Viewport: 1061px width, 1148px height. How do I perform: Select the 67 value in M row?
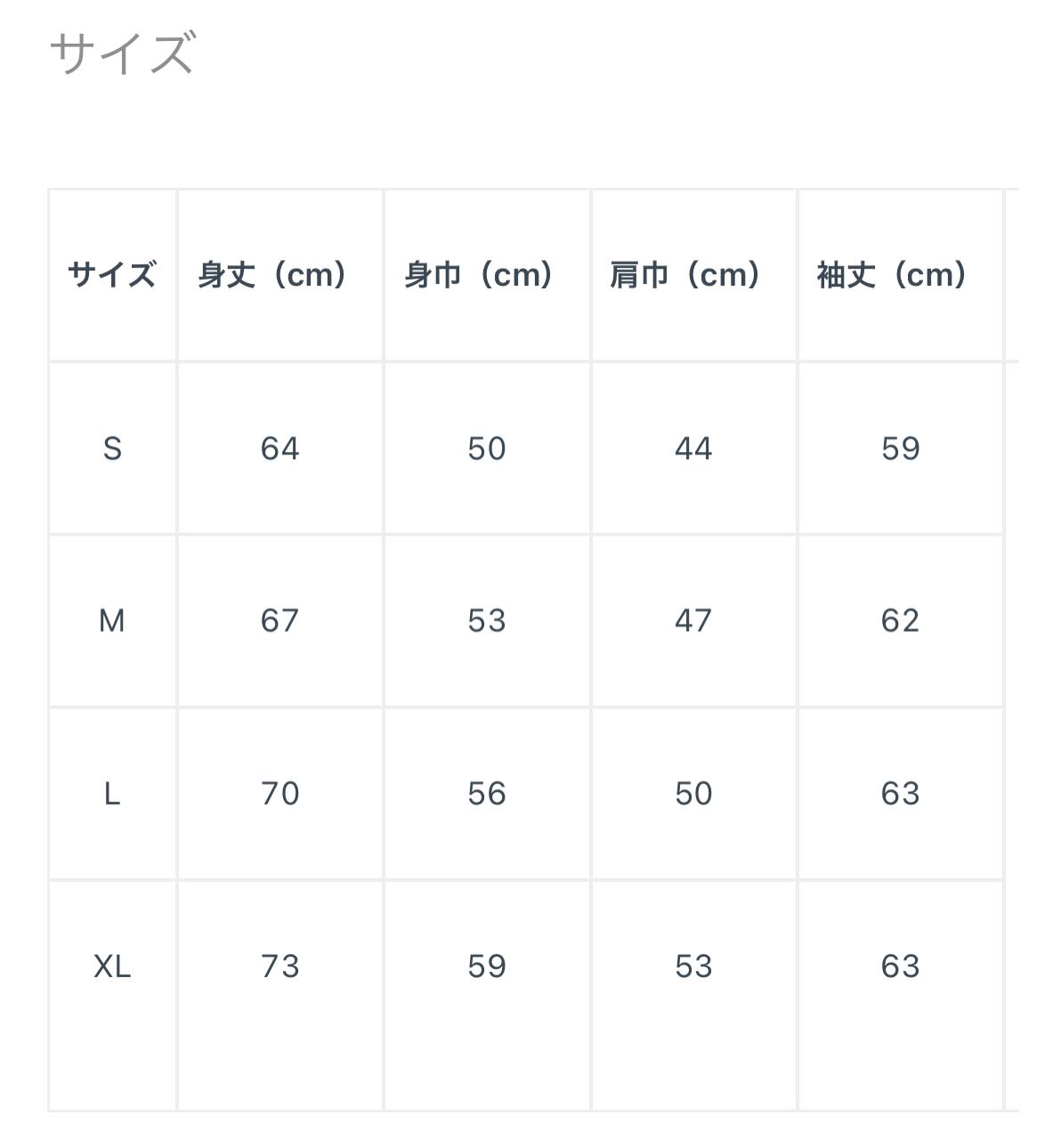(x=279, y=620)
